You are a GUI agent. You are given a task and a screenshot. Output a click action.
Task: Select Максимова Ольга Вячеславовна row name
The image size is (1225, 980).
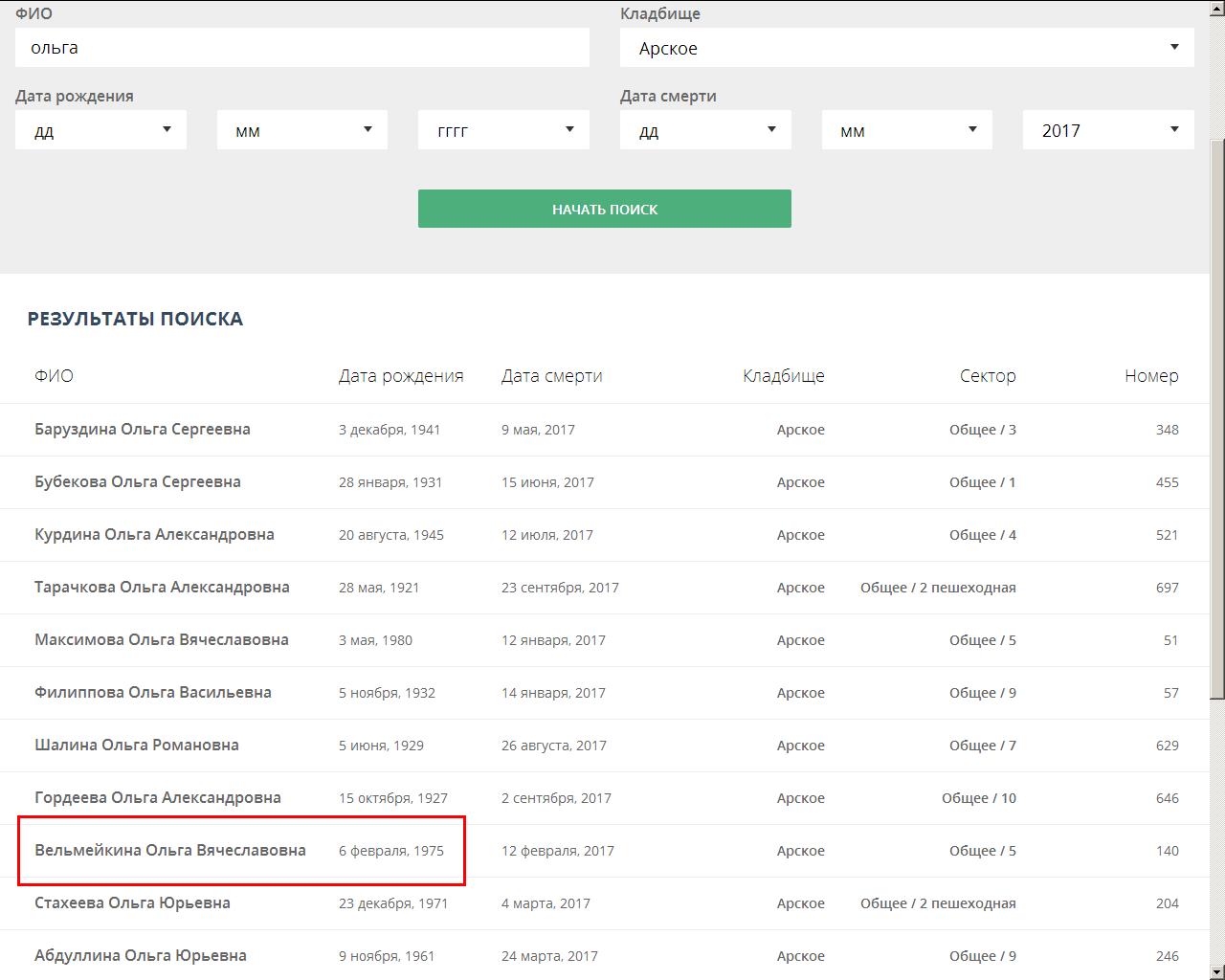pos(162,640)
